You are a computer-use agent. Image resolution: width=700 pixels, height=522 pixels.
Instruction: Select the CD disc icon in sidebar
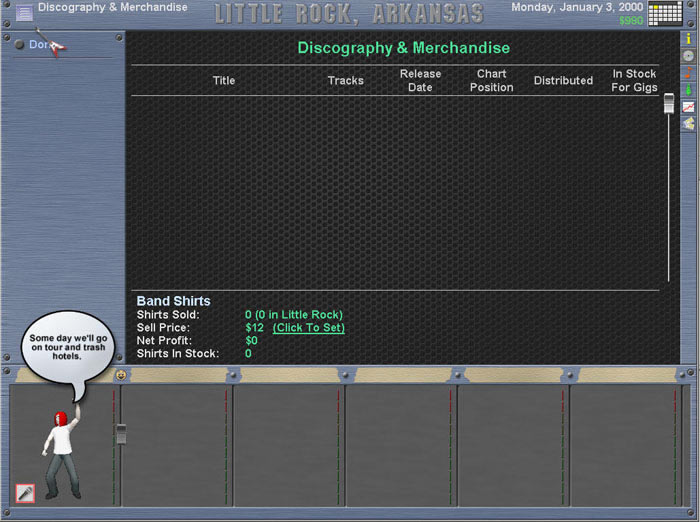click(688, 56)
